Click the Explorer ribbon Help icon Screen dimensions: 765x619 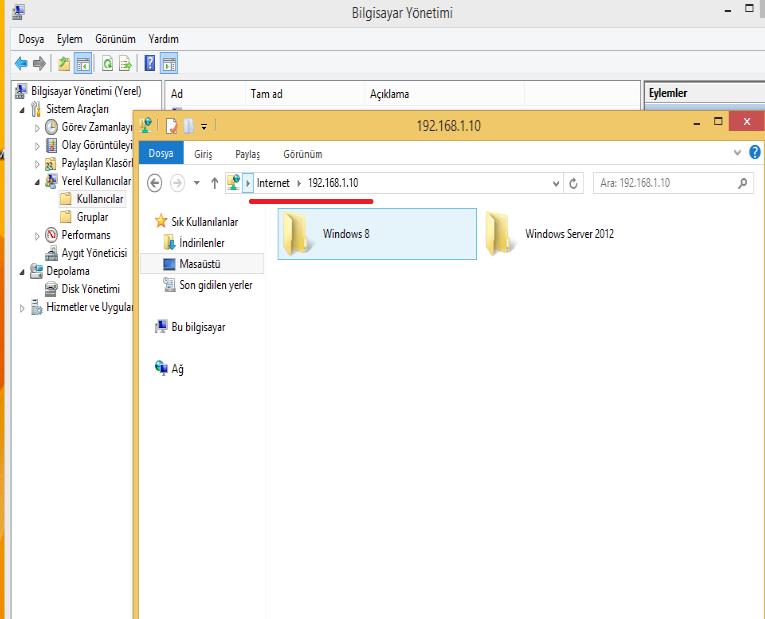754,153
